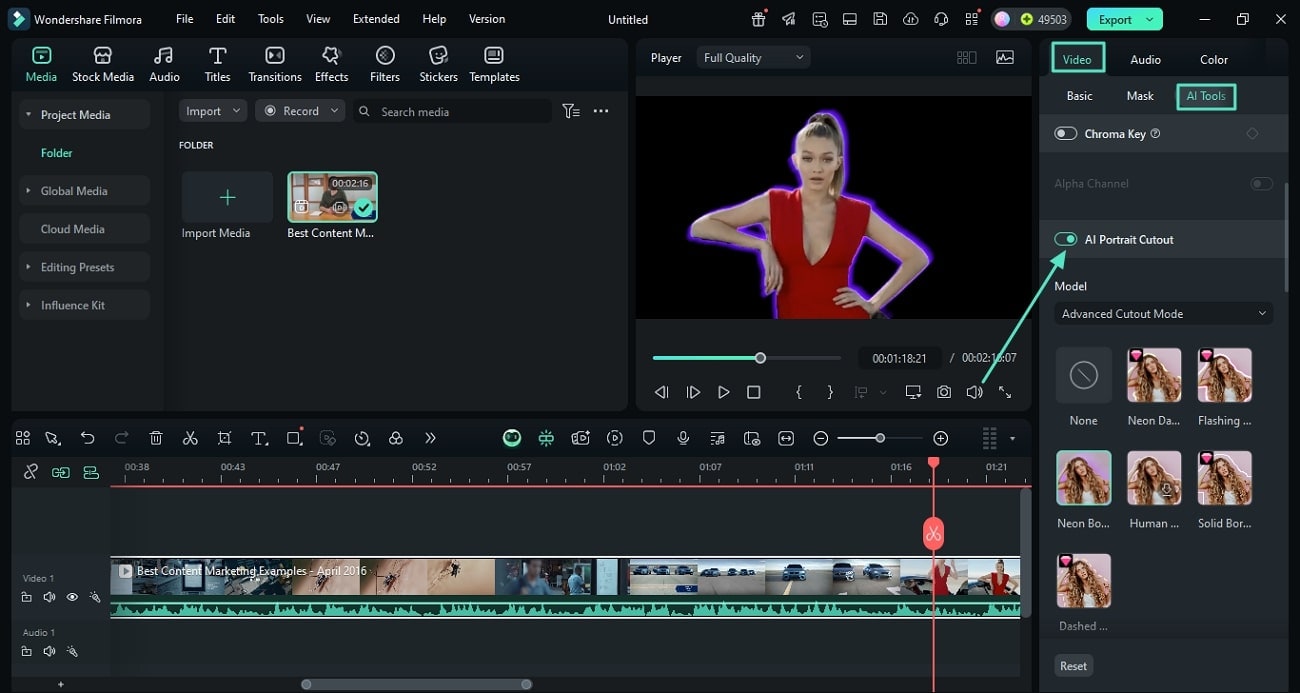Switch to the Mask sub-tab
The width and height of the screenshot is (1300, 693).
click(x=1140, y=96)
